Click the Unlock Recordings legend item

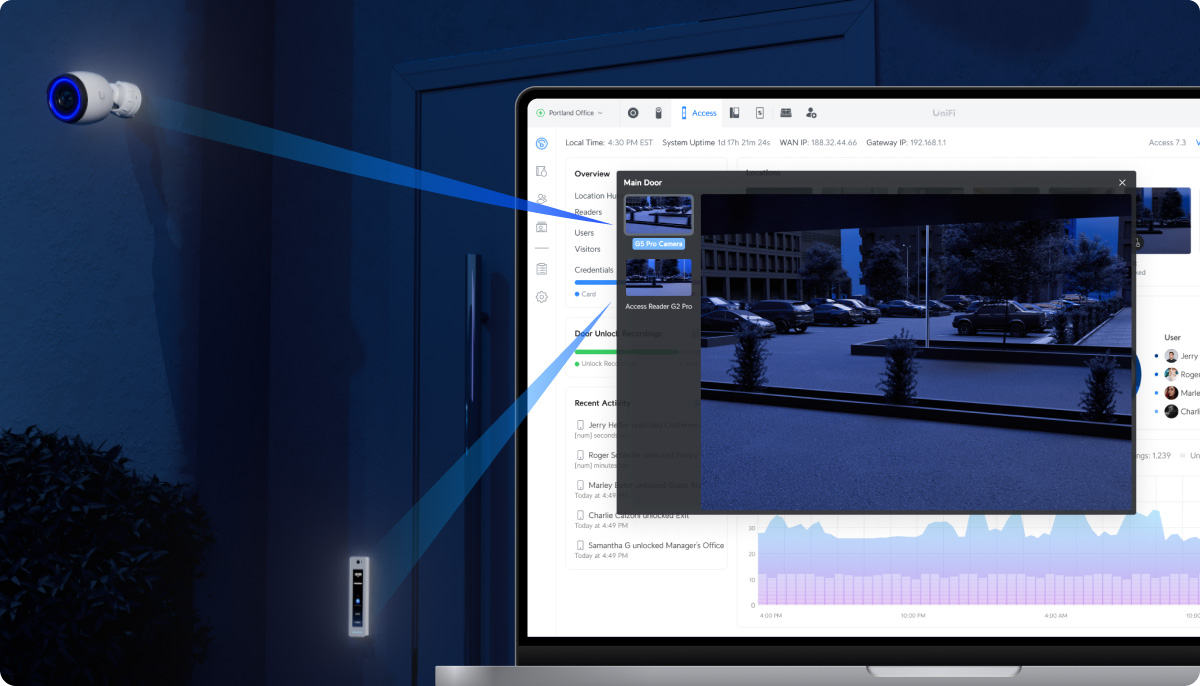[x=596, y=363]
